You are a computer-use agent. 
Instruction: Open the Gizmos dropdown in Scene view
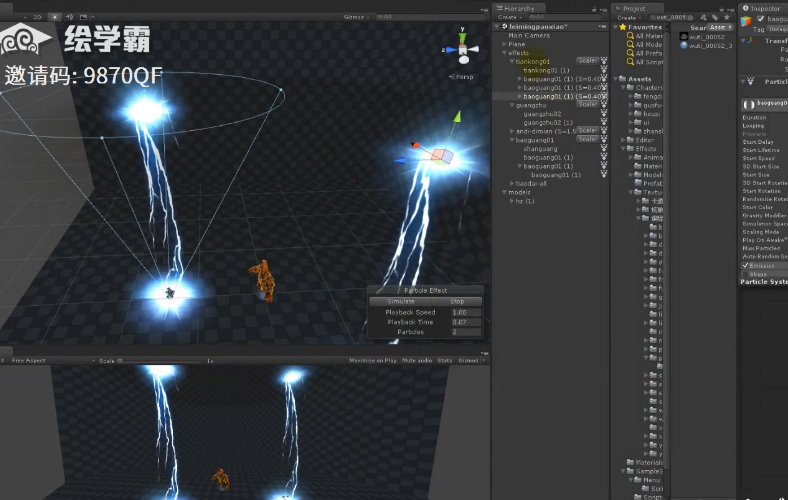356,17
